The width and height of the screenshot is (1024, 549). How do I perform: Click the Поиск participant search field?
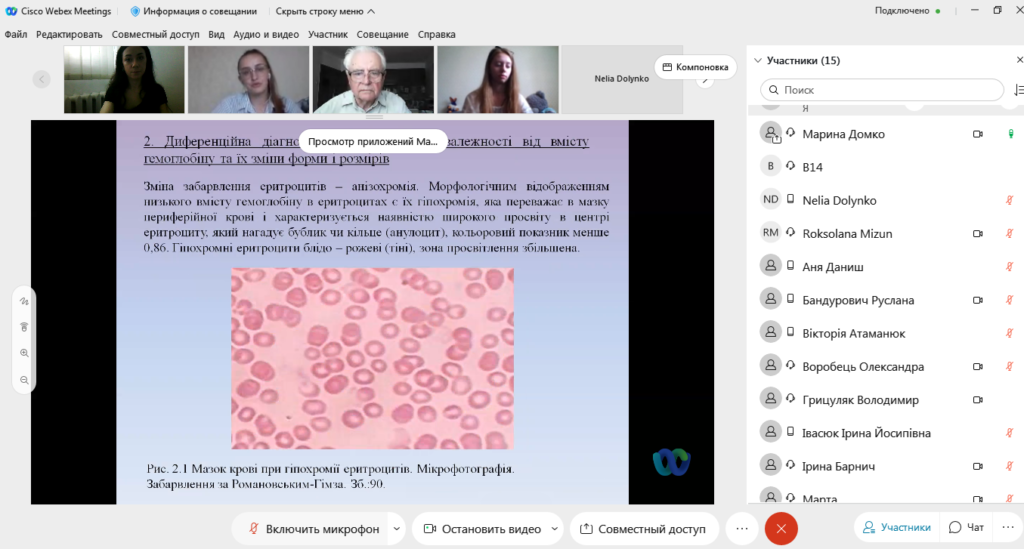pos(882,90)
